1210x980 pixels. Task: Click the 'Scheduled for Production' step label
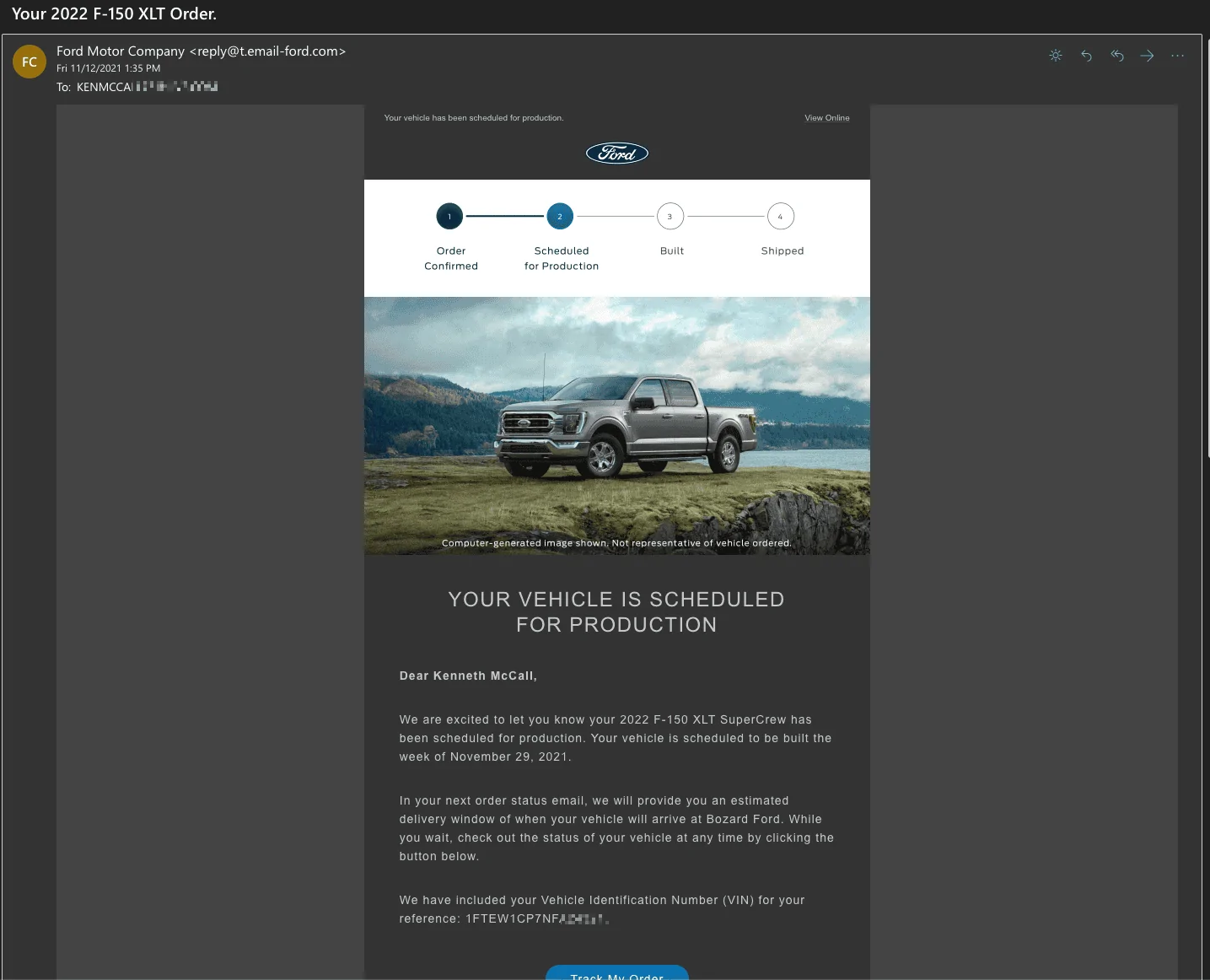562,258
